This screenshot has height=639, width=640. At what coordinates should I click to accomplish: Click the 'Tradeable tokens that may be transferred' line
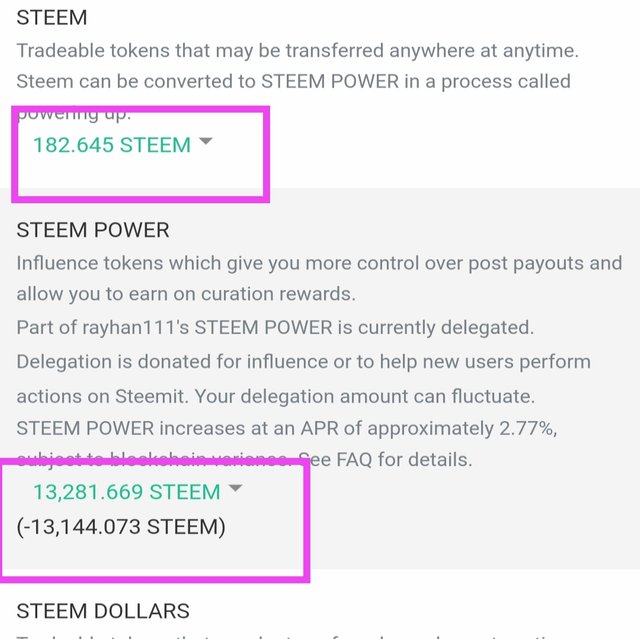pyautogui.click(x=298, y=51)
